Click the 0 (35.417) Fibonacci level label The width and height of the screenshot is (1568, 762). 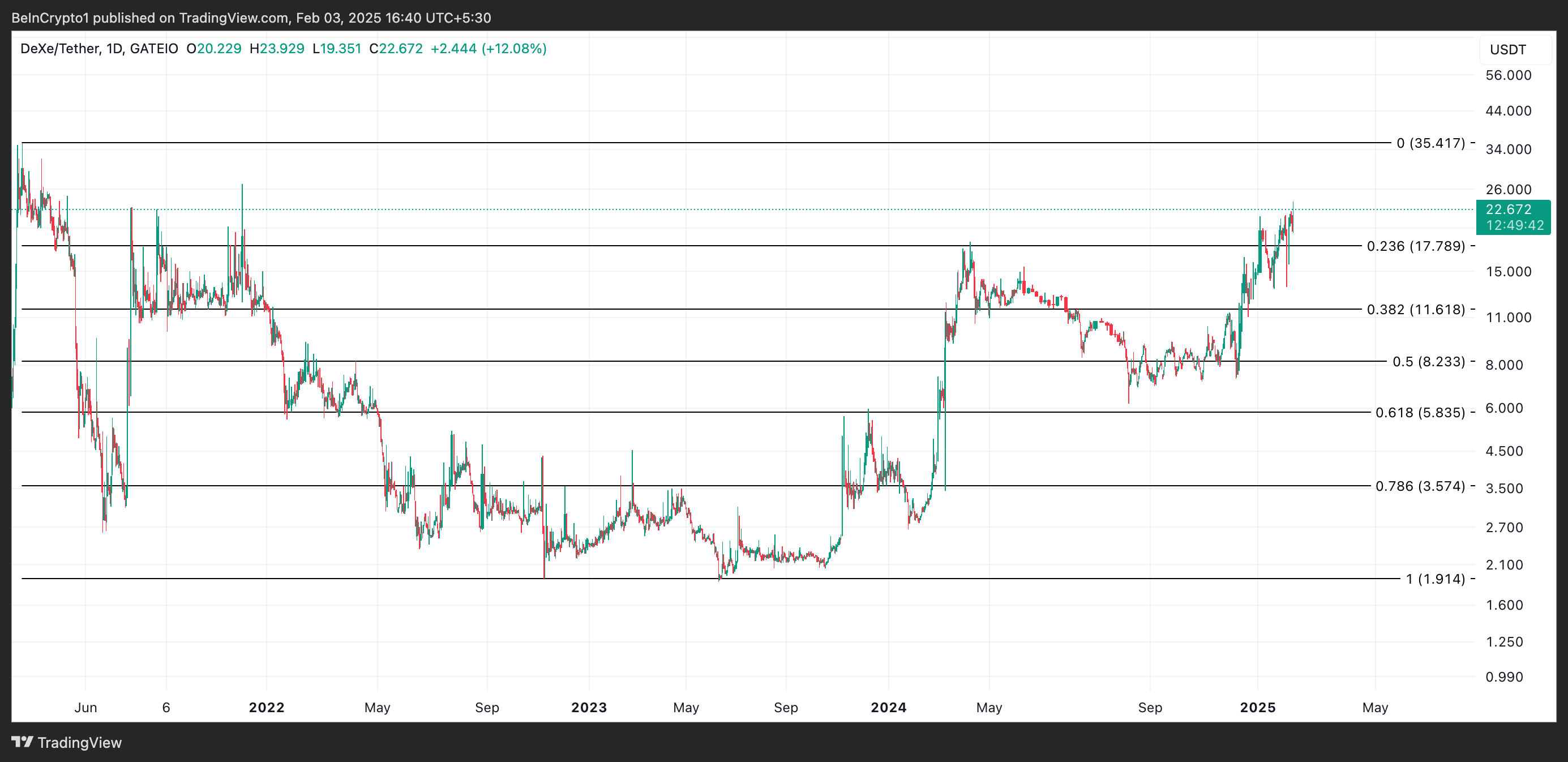click(1430, 143)
